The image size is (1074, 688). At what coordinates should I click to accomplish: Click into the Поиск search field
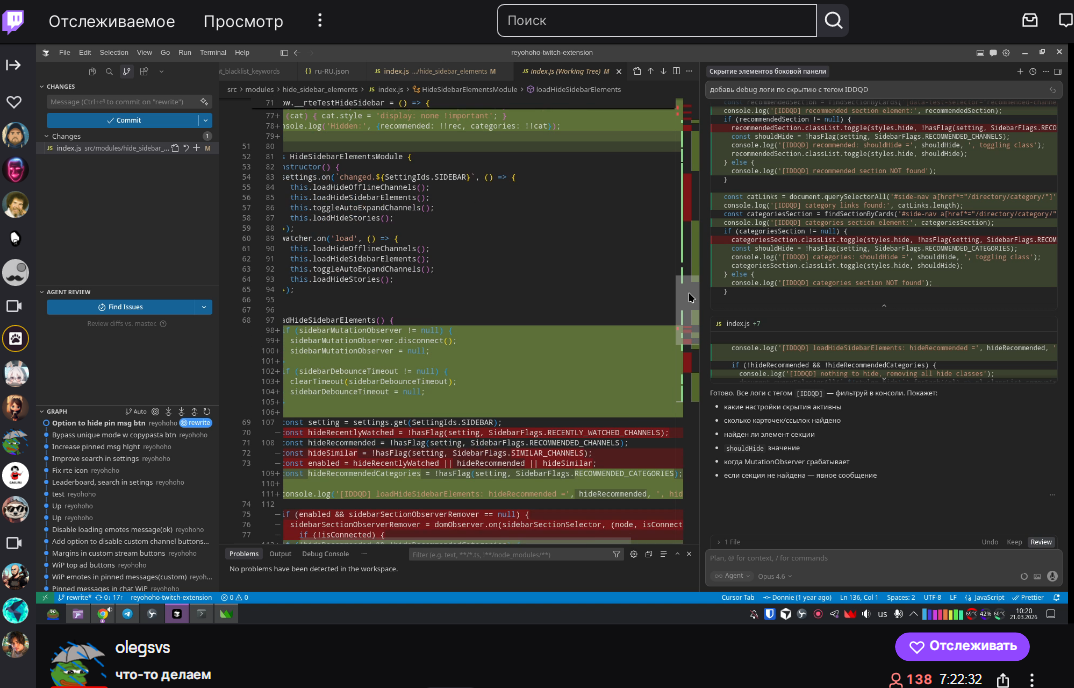[x=657, y=21]
